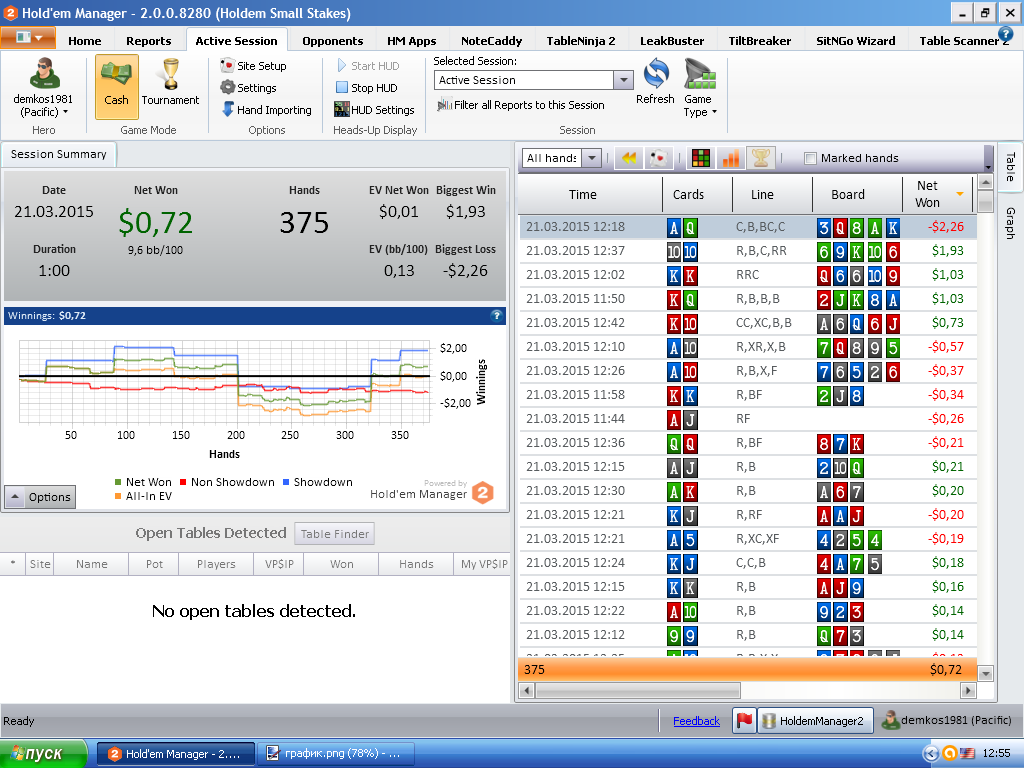The image size is (1024, 768).
Task: Open the Reports tab
Action: pyautogui.click(x=148, y=40)
